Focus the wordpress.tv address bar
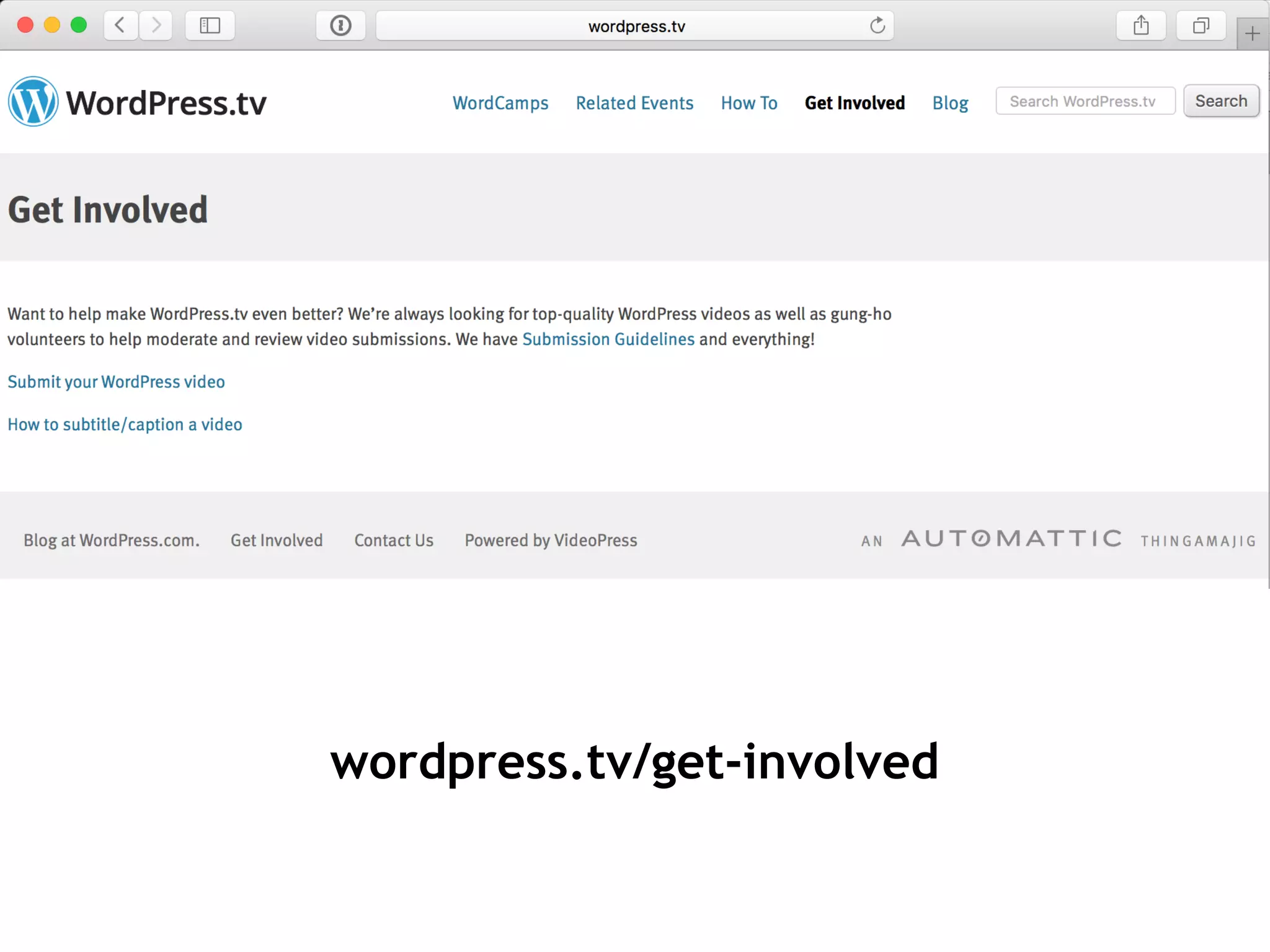This screenshot has height=952, width=1270. [635, 25]
